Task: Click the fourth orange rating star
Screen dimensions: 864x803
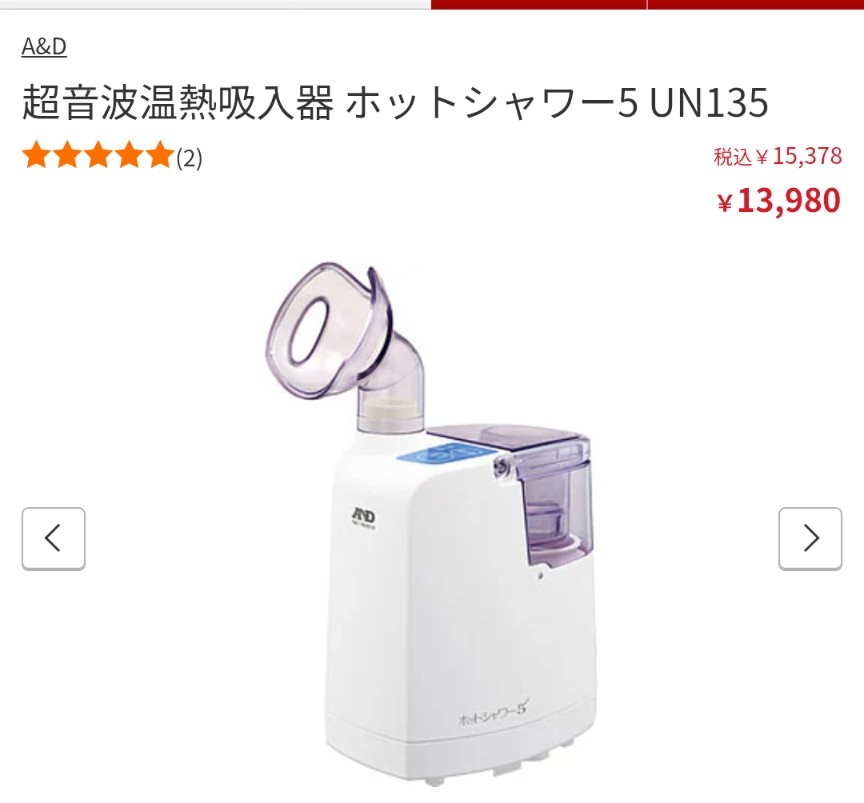Action: tap(129, 156)
